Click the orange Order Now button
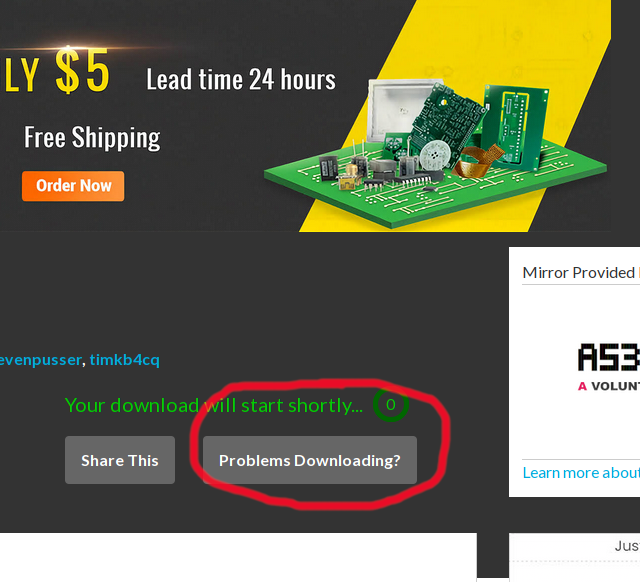 point(73,186)
